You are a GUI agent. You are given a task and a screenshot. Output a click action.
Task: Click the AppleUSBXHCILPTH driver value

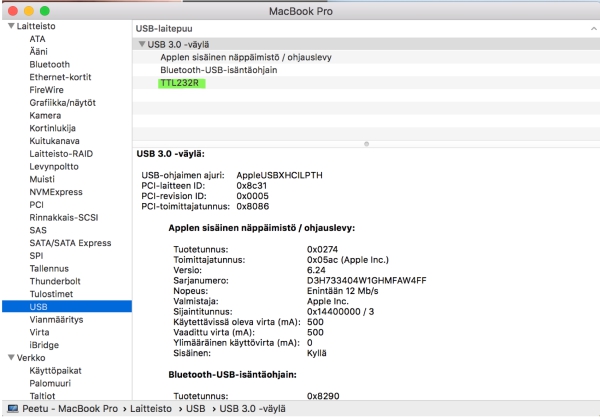coord(279,175)
